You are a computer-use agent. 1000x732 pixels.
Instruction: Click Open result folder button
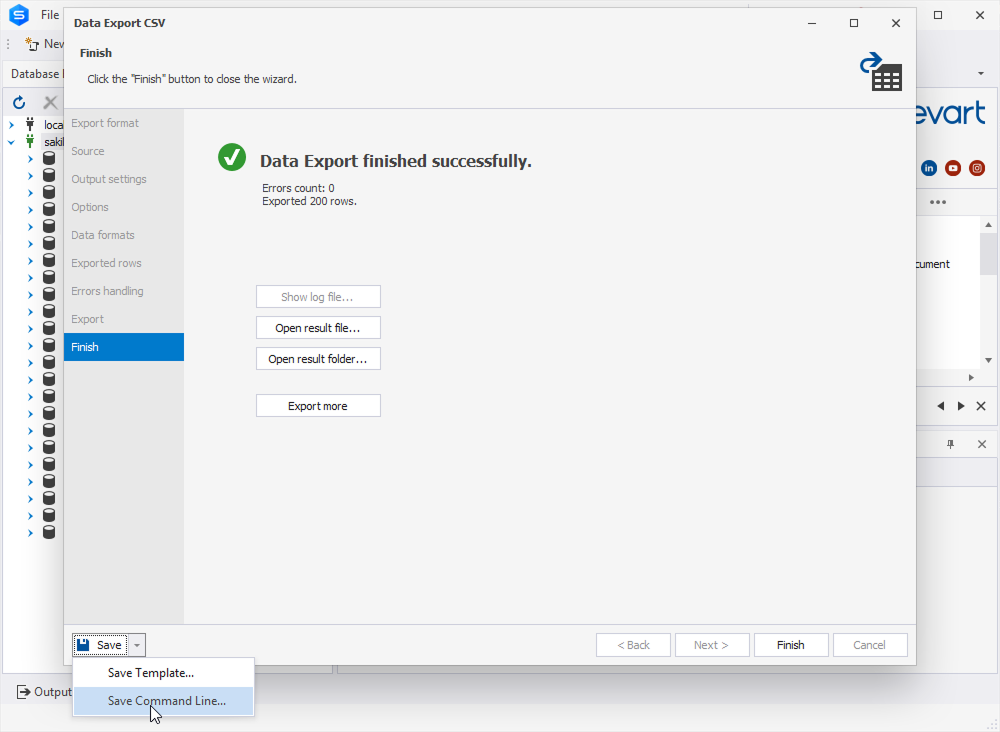coord(318,358)
